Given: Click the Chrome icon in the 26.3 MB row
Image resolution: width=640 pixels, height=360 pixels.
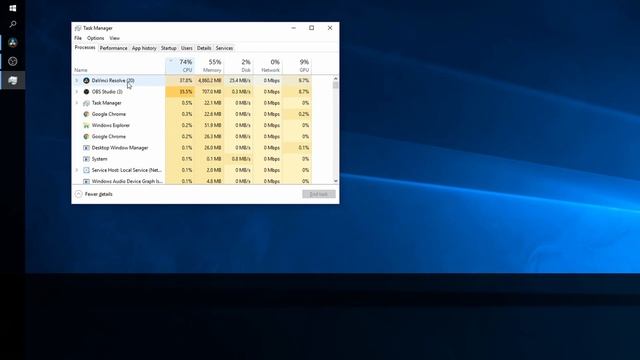Looking at the screenshot, I should 86,136.
